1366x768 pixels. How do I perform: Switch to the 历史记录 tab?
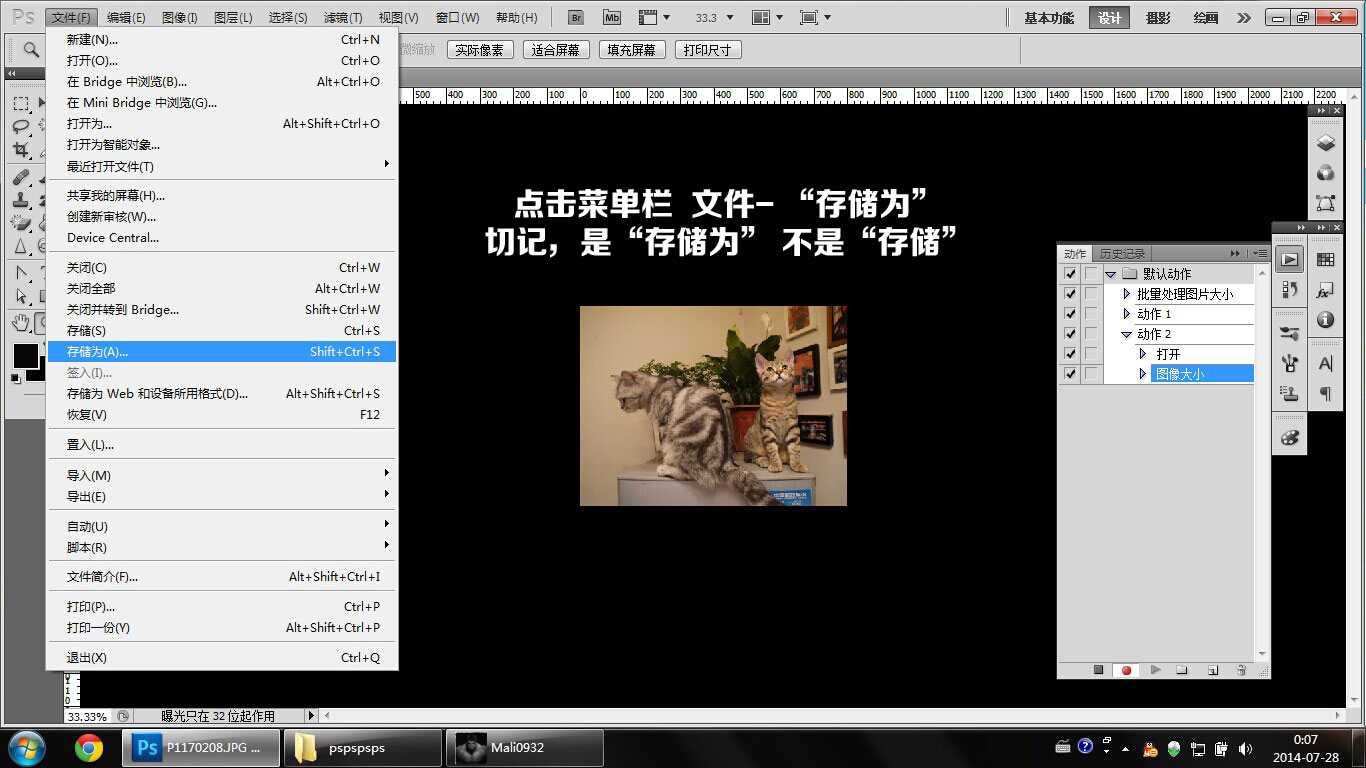coord(1122,254)
